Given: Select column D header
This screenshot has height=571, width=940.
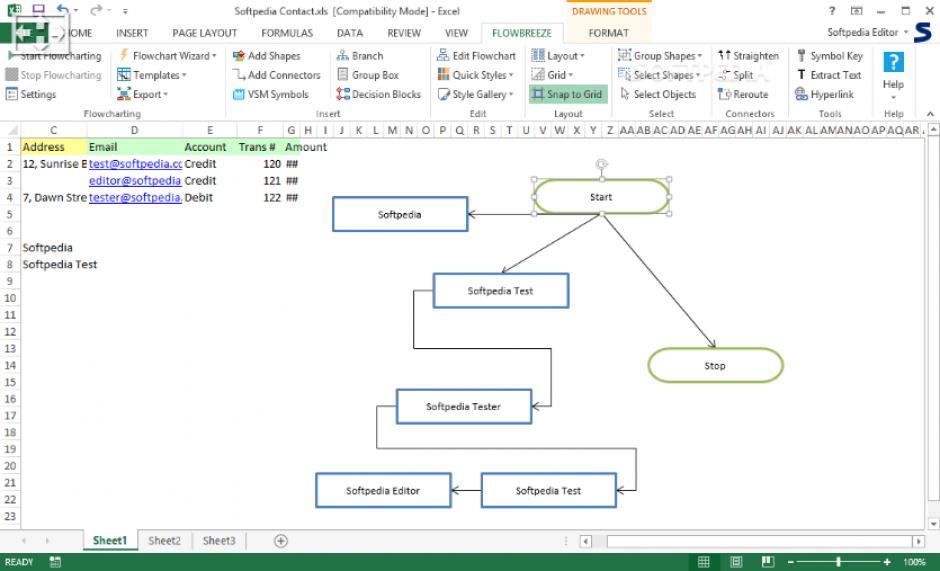Looking at the screenshot, I should point(134,130).
